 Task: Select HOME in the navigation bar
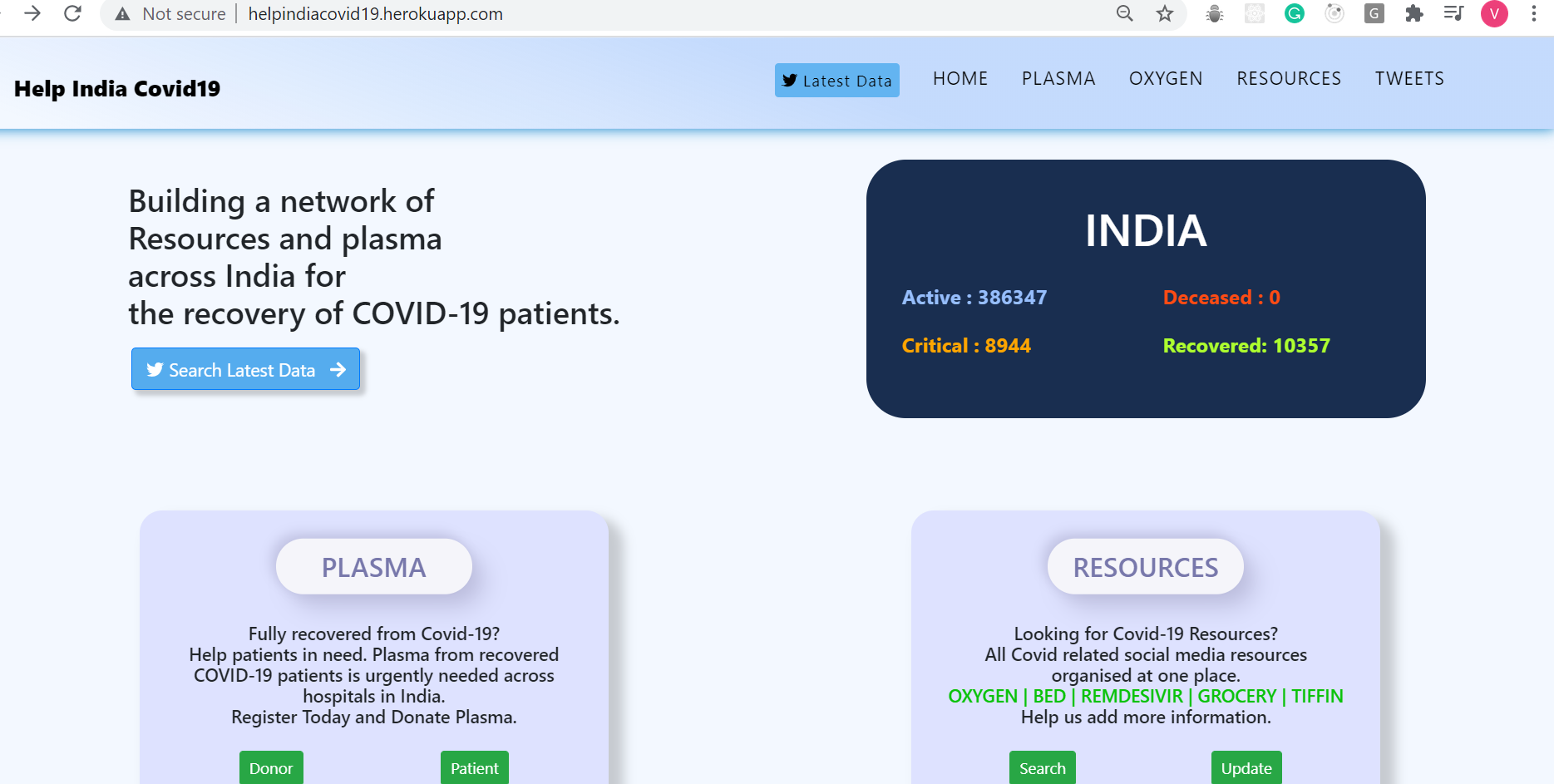[960, 78]
